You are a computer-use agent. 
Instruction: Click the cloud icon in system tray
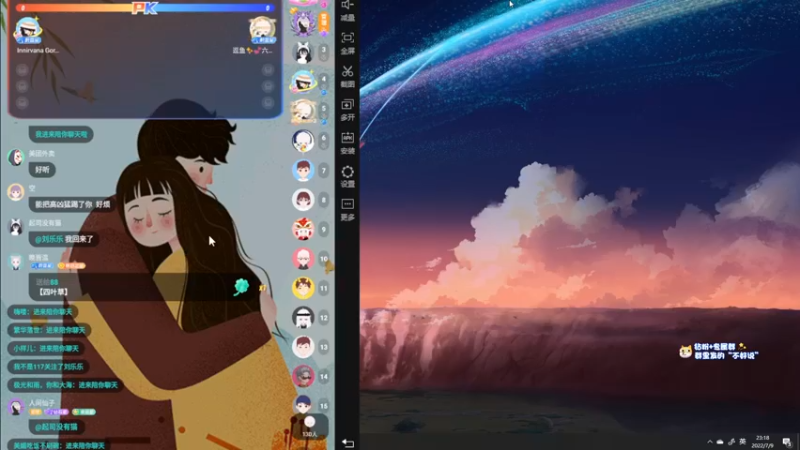[x=720, y=442]
